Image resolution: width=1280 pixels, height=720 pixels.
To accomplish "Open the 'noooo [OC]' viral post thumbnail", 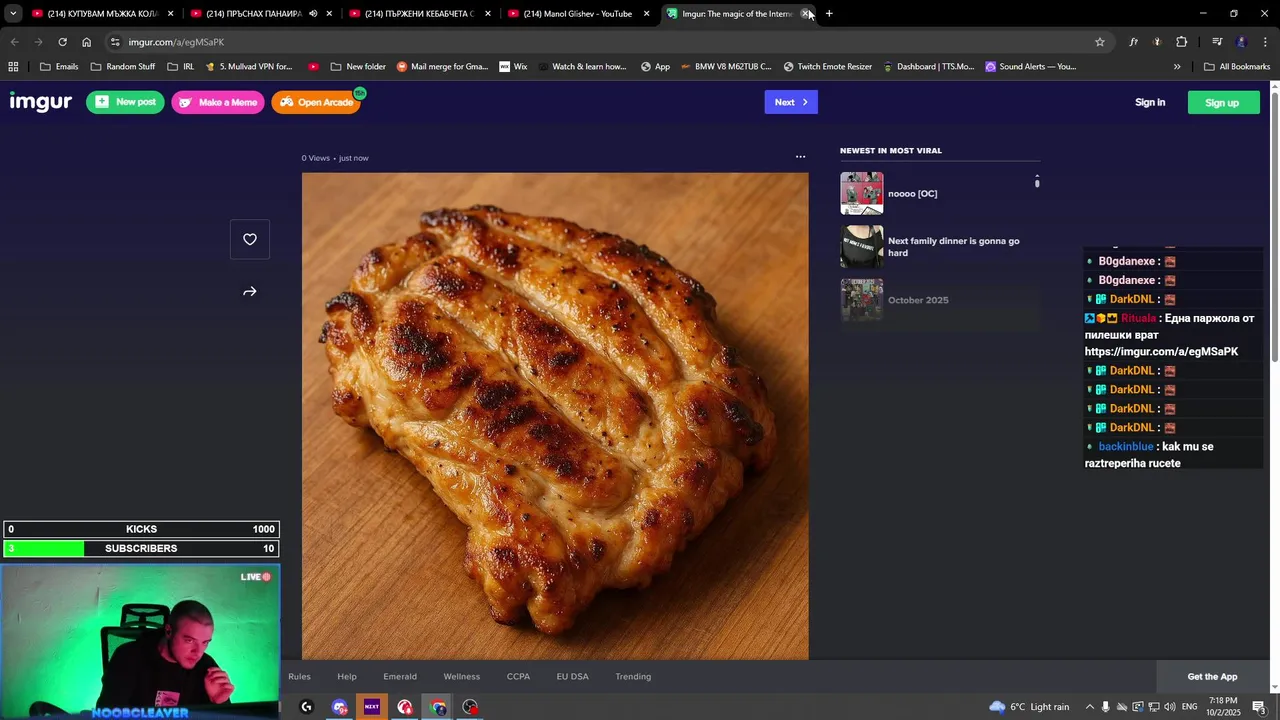I will point(862,193).
